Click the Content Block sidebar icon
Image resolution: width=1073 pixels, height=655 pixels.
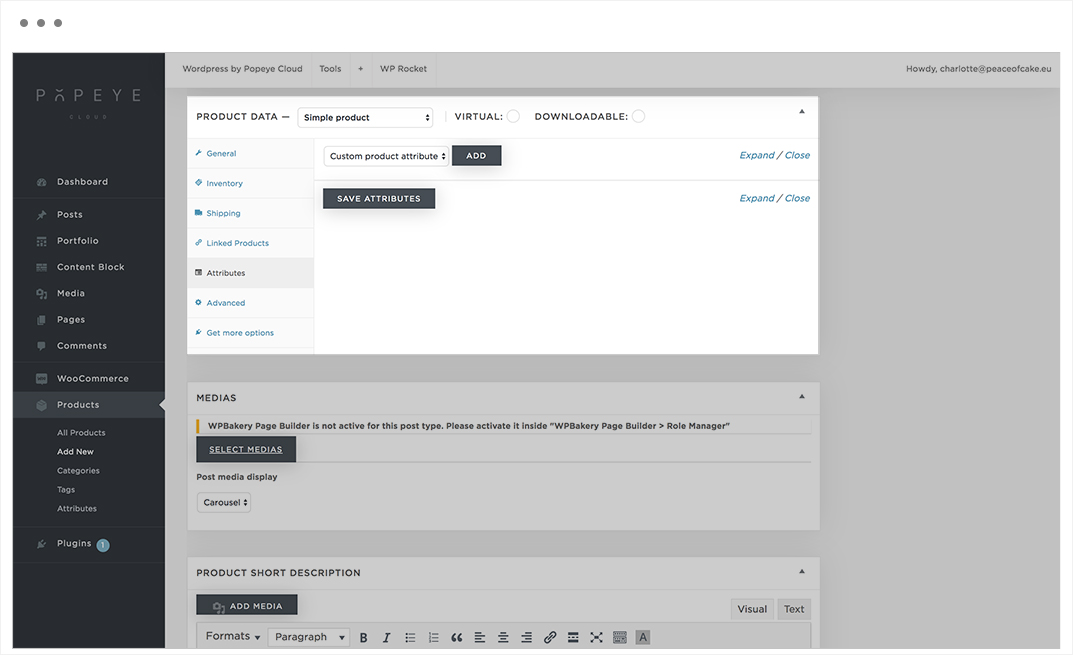coord(42,268)
